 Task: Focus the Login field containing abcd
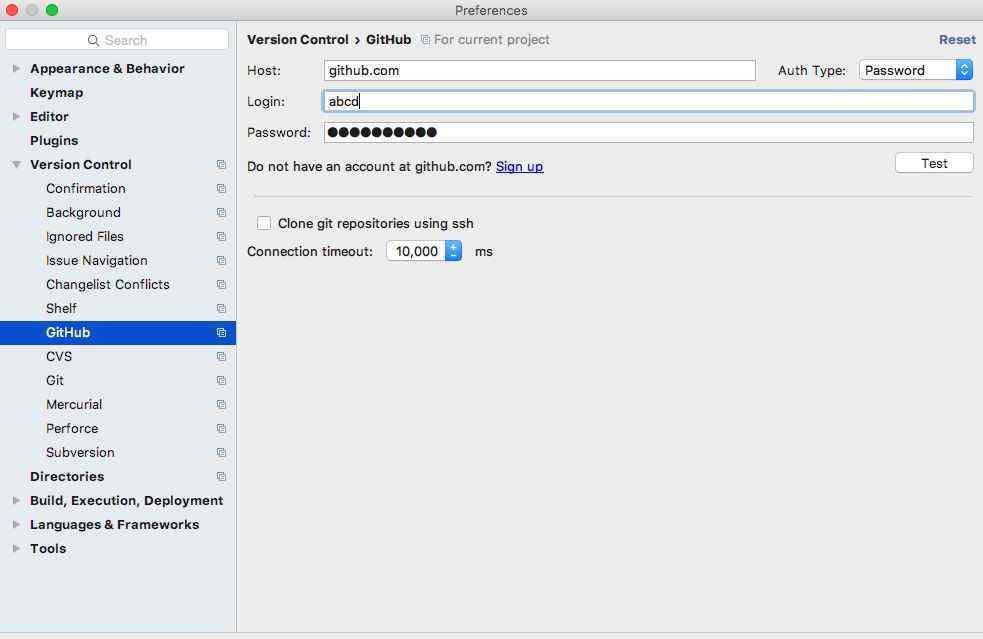coord(649,101)
